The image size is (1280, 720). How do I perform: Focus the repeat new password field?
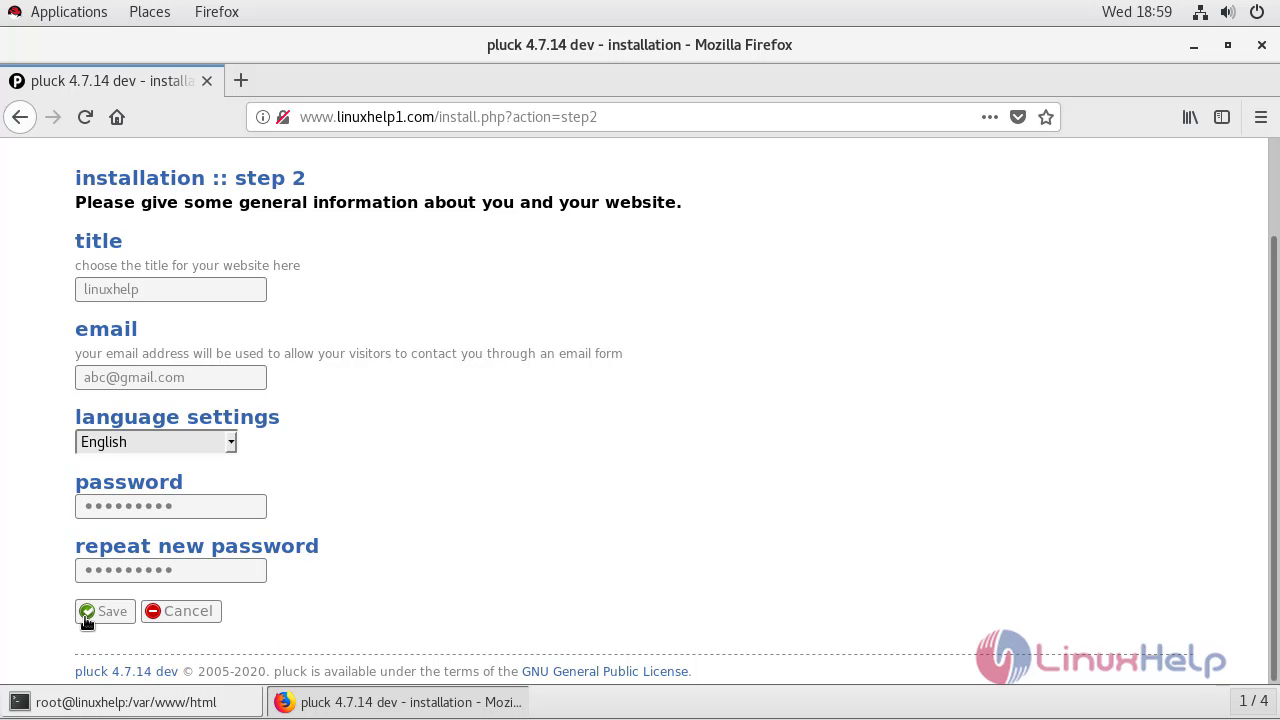tap(171, 570)
